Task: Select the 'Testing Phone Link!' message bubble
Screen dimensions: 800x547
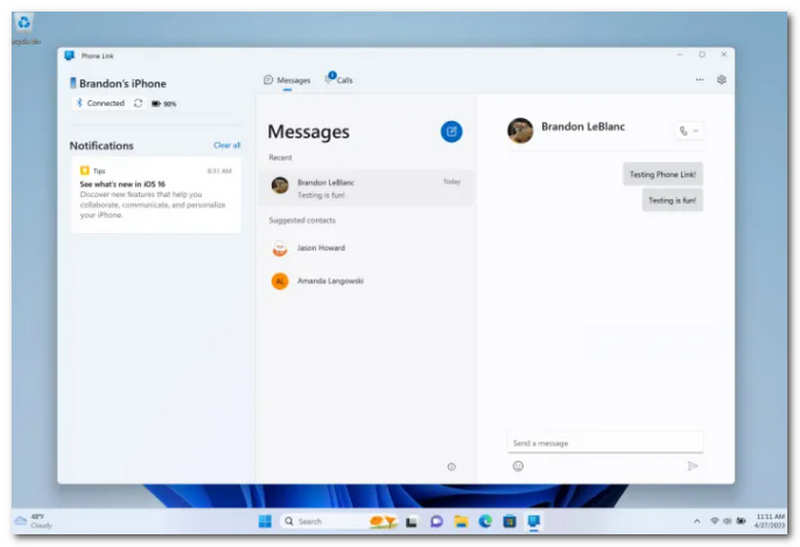Action: tap(662, 175)
